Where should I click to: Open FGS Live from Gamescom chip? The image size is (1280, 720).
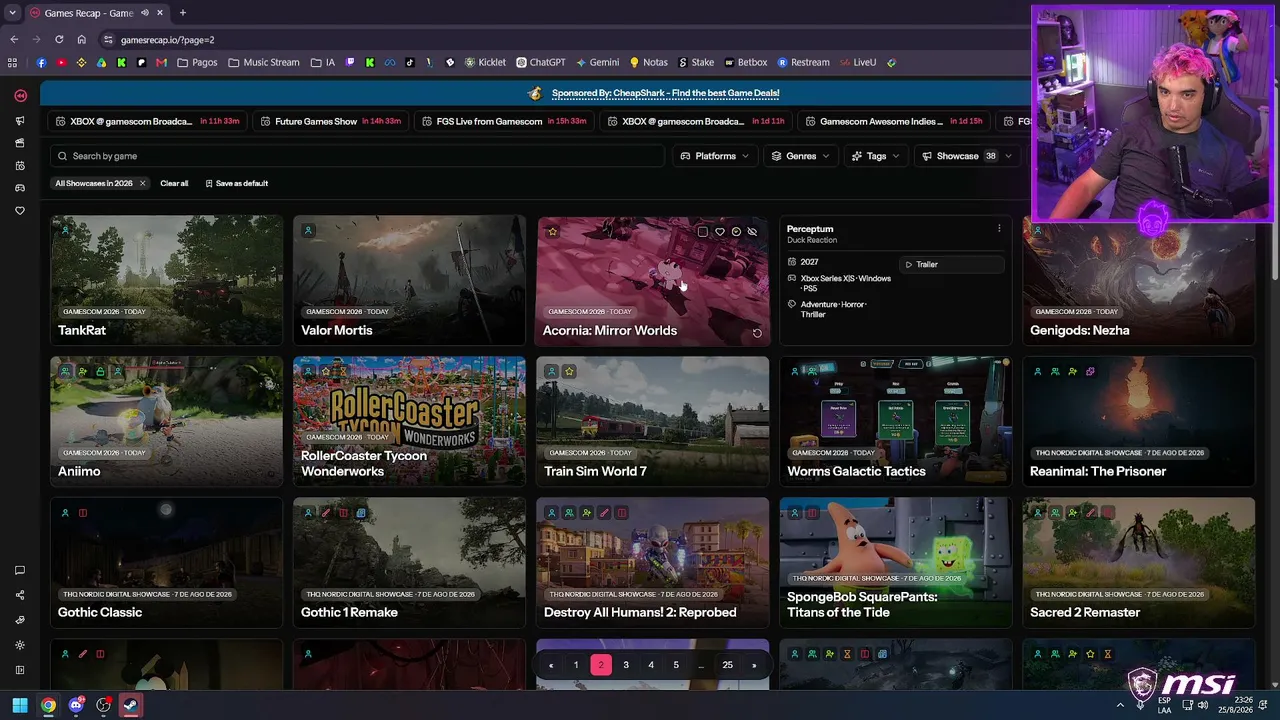pyautogui.click(x=504, y=122)
